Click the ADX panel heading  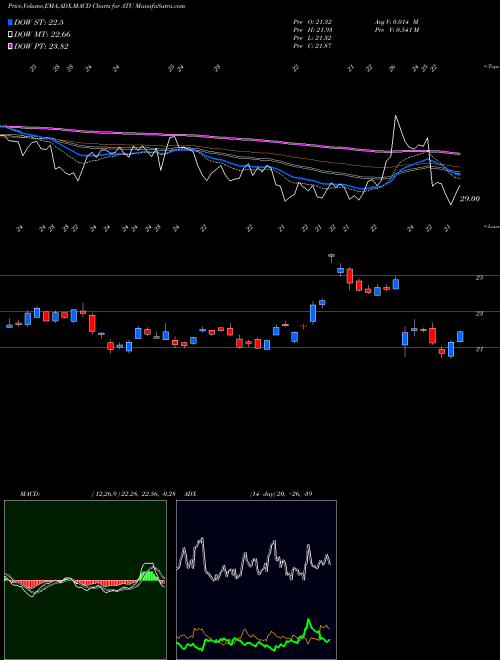tap(190, 494)
